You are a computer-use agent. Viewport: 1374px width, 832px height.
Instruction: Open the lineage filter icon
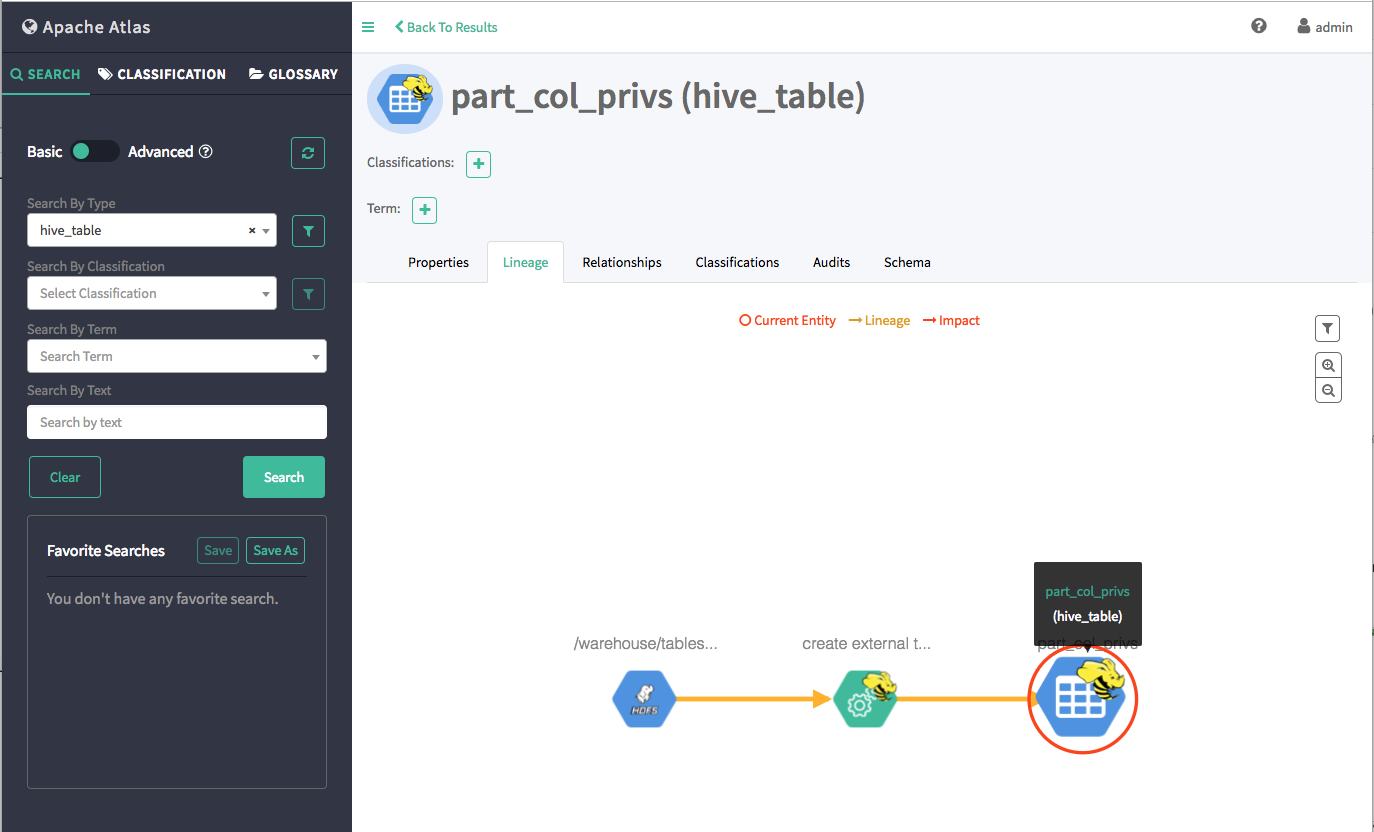(x=1328, y=328)
